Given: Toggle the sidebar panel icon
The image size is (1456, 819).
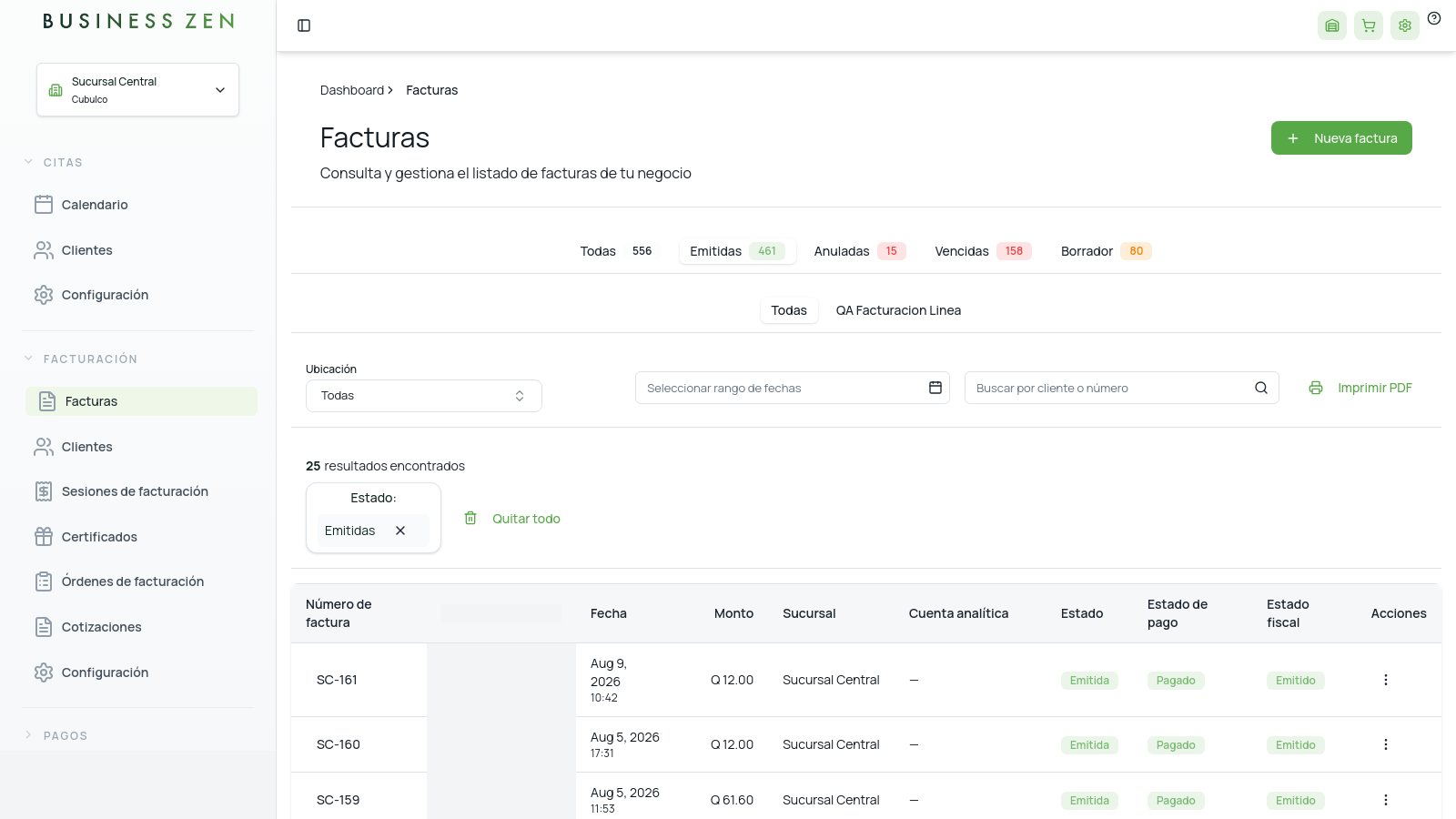Looking at the screenshot, I should (x=304, y=25).
